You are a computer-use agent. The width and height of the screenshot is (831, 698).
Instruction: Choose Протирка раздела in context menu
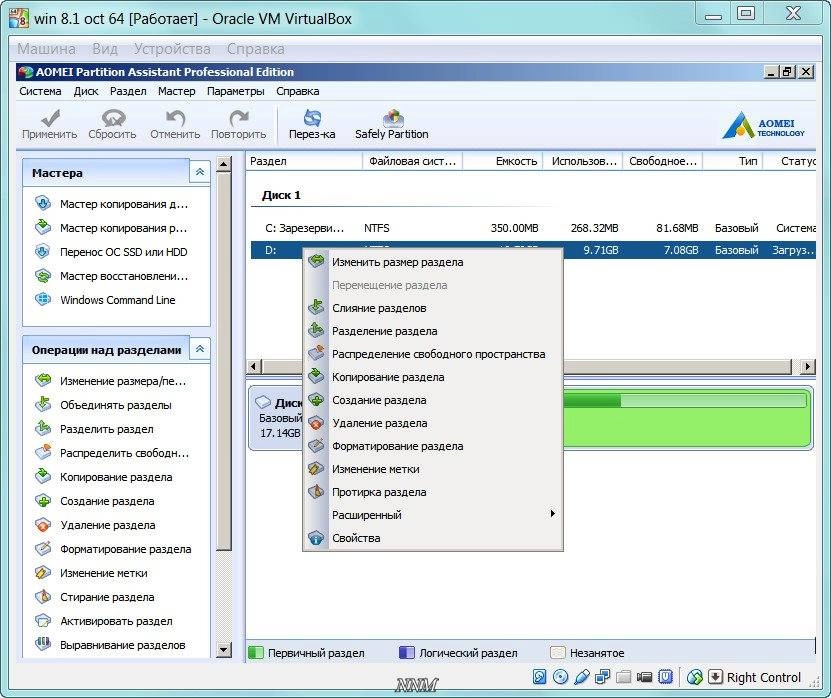coord(432,492)
